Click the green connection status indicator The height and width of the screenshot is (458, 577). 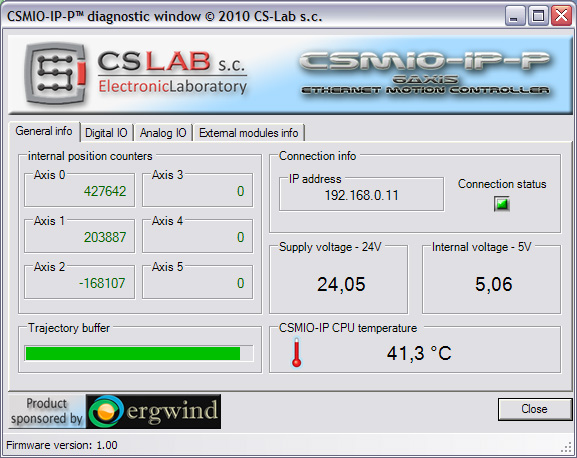[502, 204]
